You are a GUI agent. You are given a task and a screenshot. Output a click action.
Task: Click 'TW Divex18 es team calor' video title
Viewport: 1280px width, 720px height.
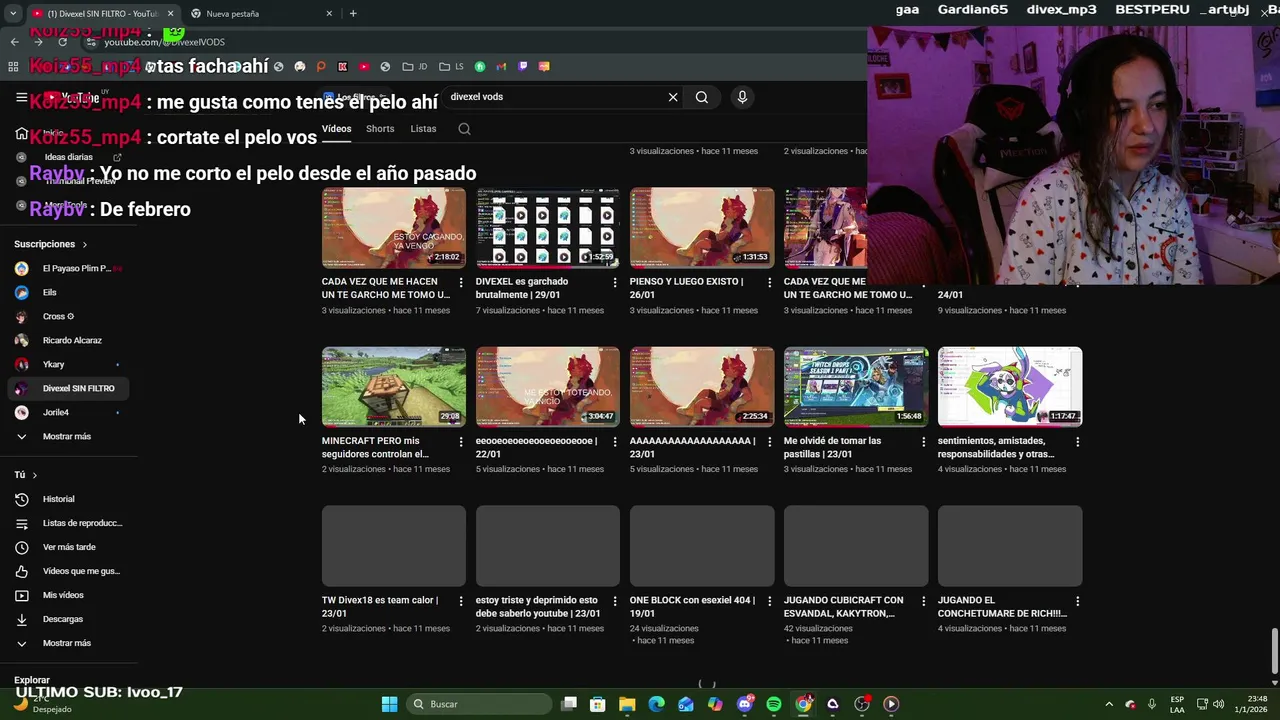pos(380,607)
